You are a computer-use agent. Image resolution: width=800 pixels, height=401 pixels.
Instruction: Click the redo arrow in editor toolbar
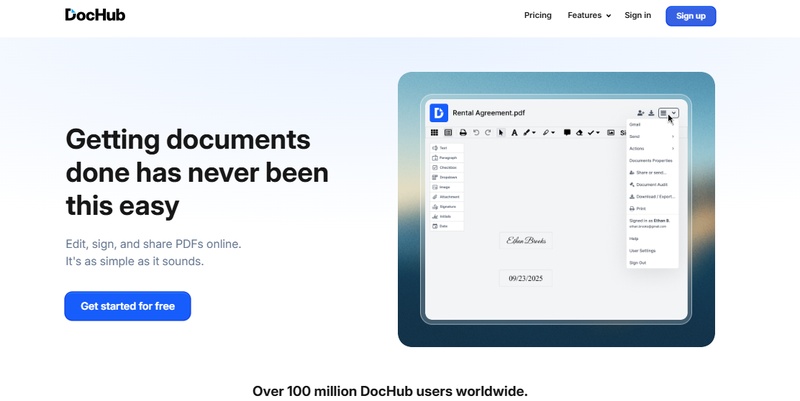point(488,132)
